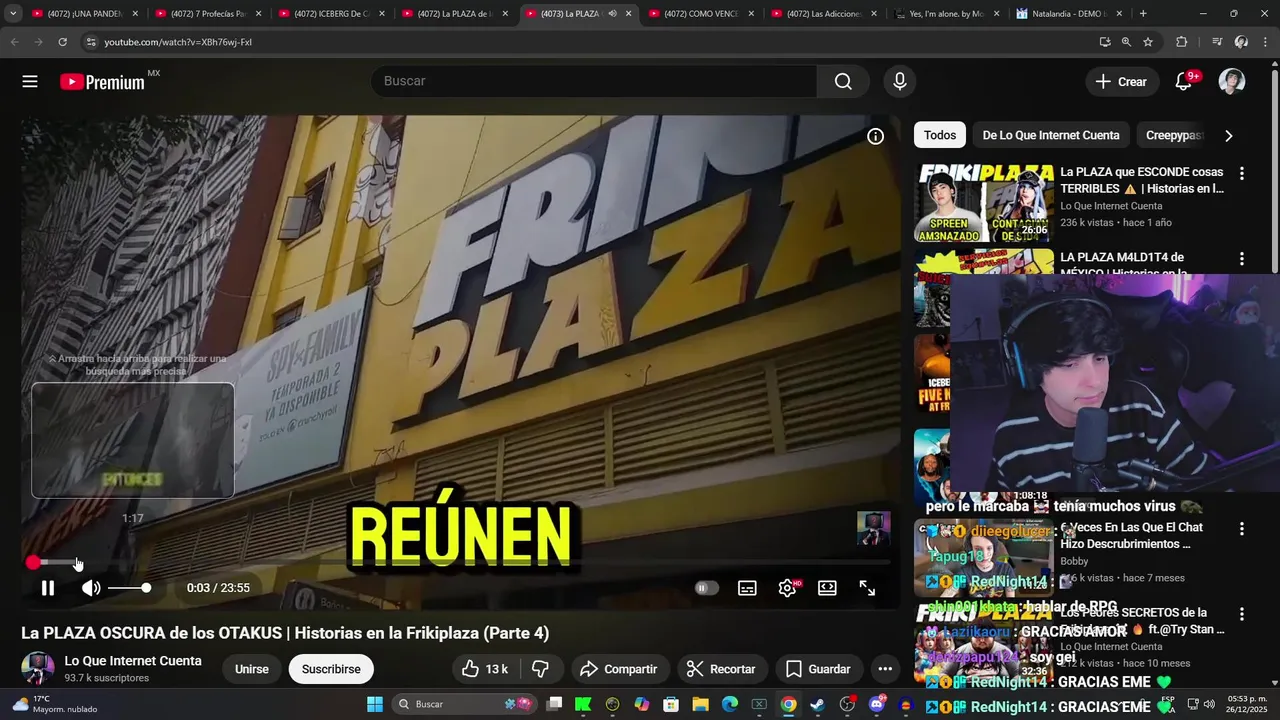The width and height of the screenshot is (1280, 720).
Task: Adjust the volume slider
Action: click(x=129, y=588)
